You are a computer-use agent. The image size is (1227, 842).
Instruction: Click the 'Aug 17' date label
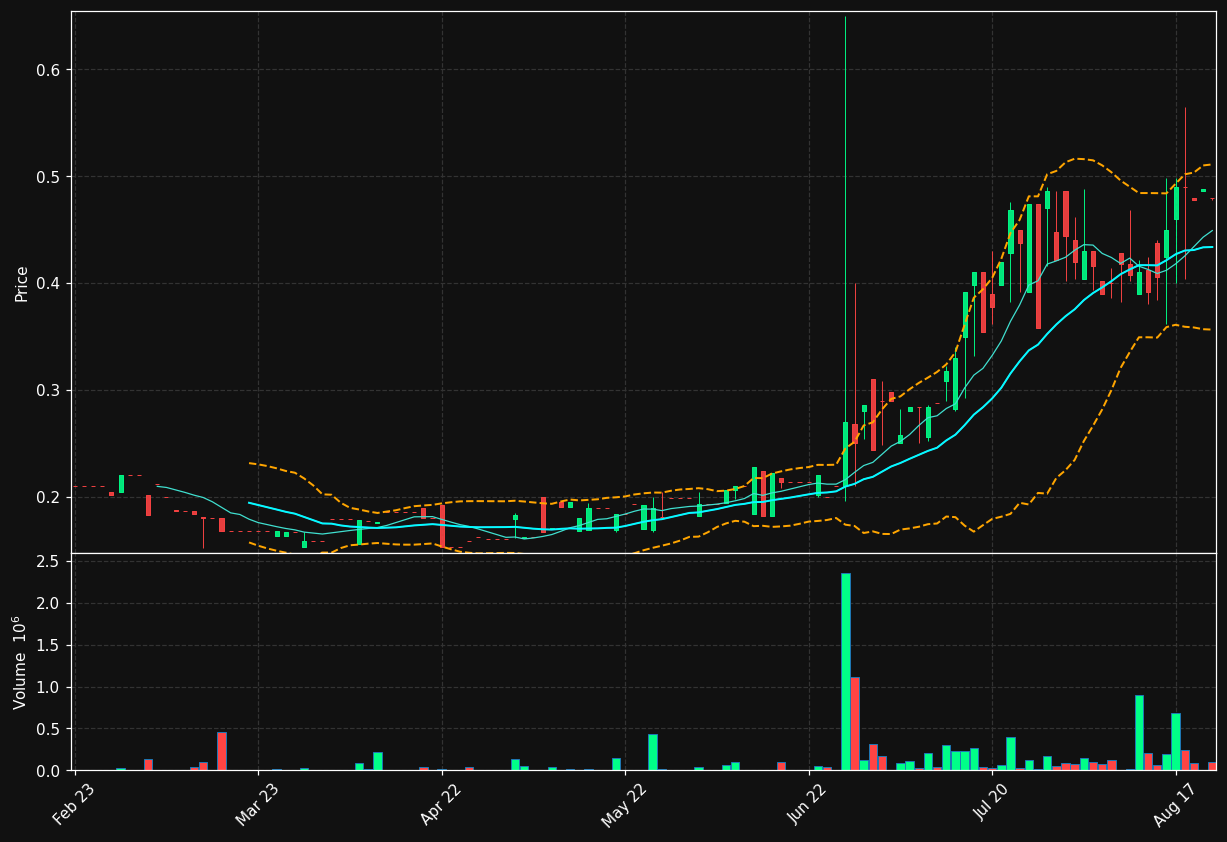pyautogui.click(x=1174, y=804)
